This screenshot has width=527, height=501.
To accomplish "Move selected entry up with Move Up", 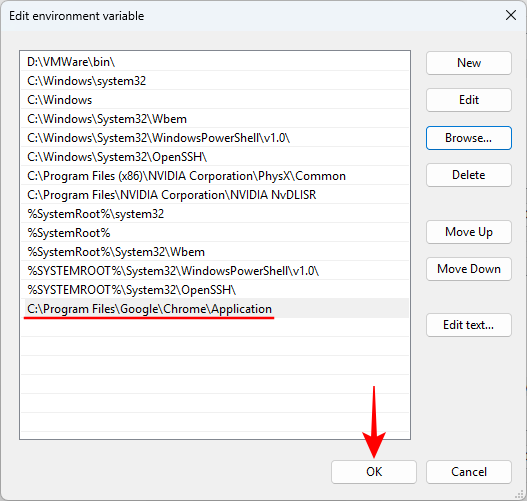I will pyautogui.click(x=469, y=232).
